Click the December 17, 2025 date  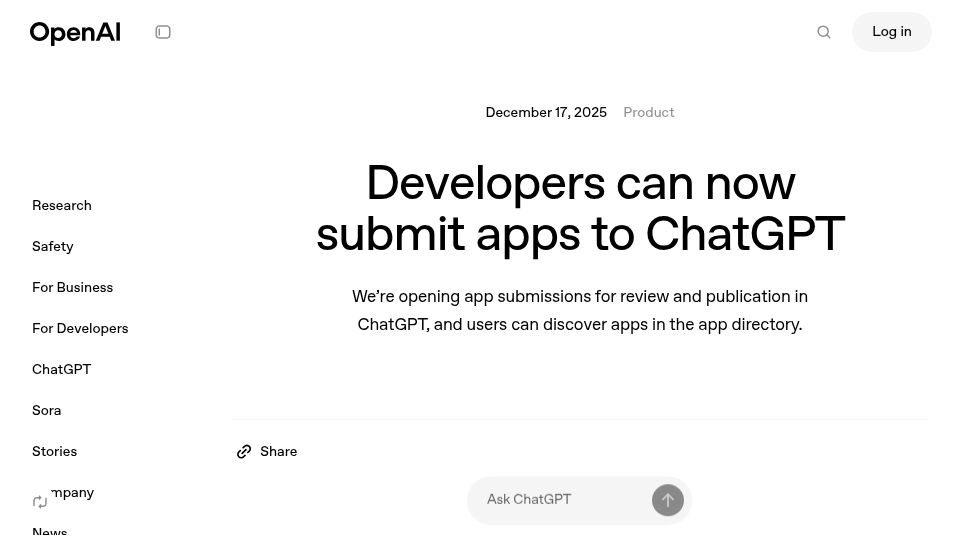[546, 113]
